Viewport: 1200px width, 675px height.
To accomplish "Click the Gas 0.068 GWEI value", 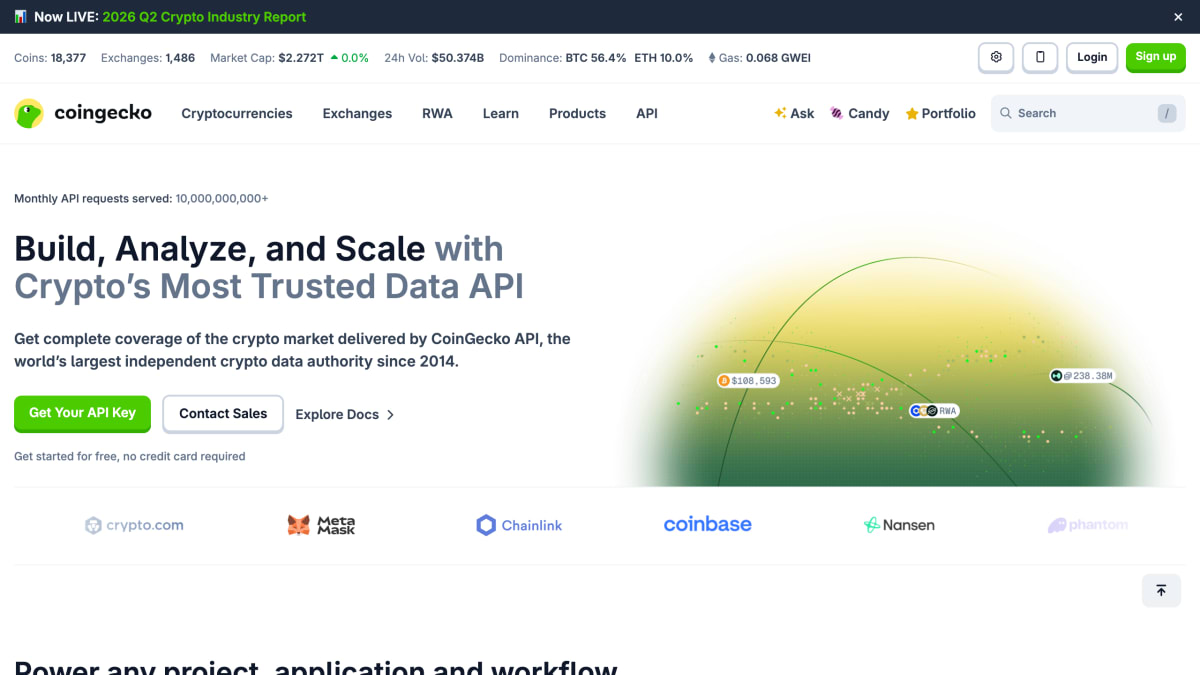I will 778,58.
